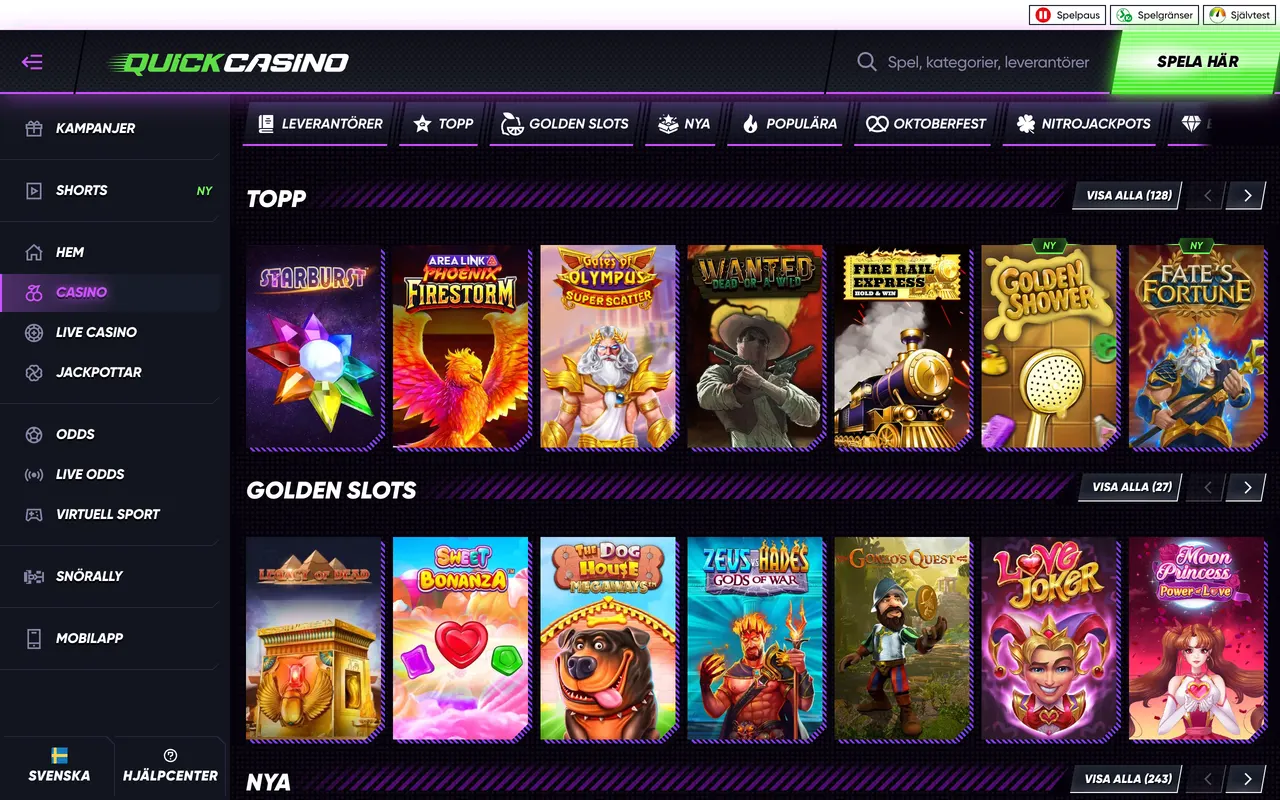Click the Odds ball icon
Screen dimensions: 1280x800
click(34, 434)
